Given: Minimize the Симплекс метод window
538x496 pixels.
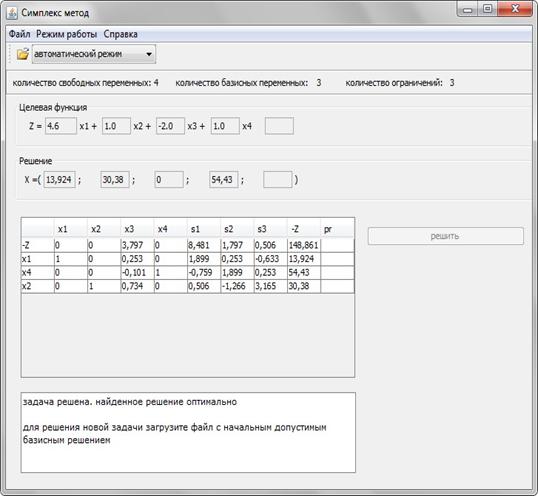Looking at the screenshot, I should [x=468, y=9].
